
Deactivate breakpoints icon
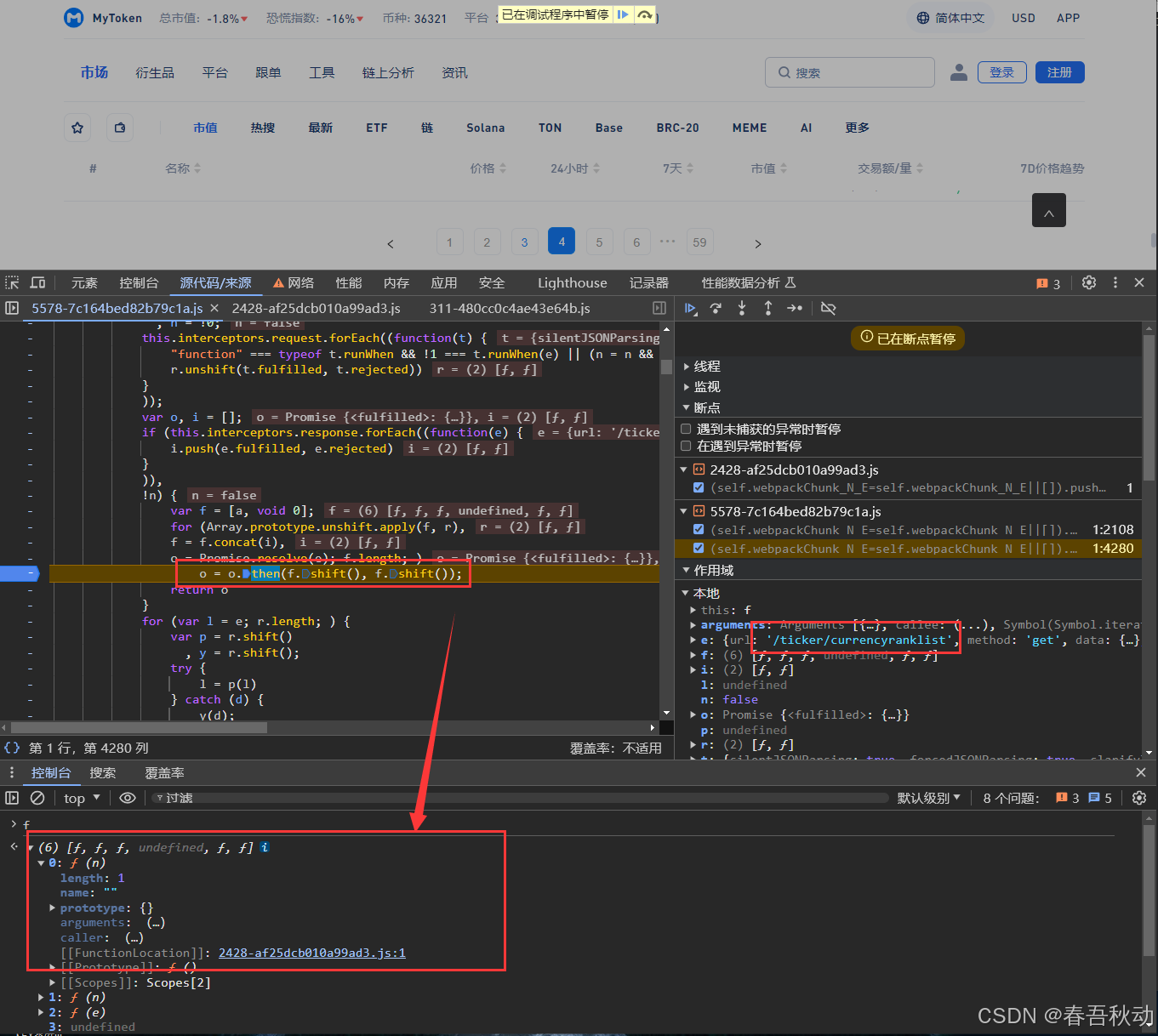point(828,308)
